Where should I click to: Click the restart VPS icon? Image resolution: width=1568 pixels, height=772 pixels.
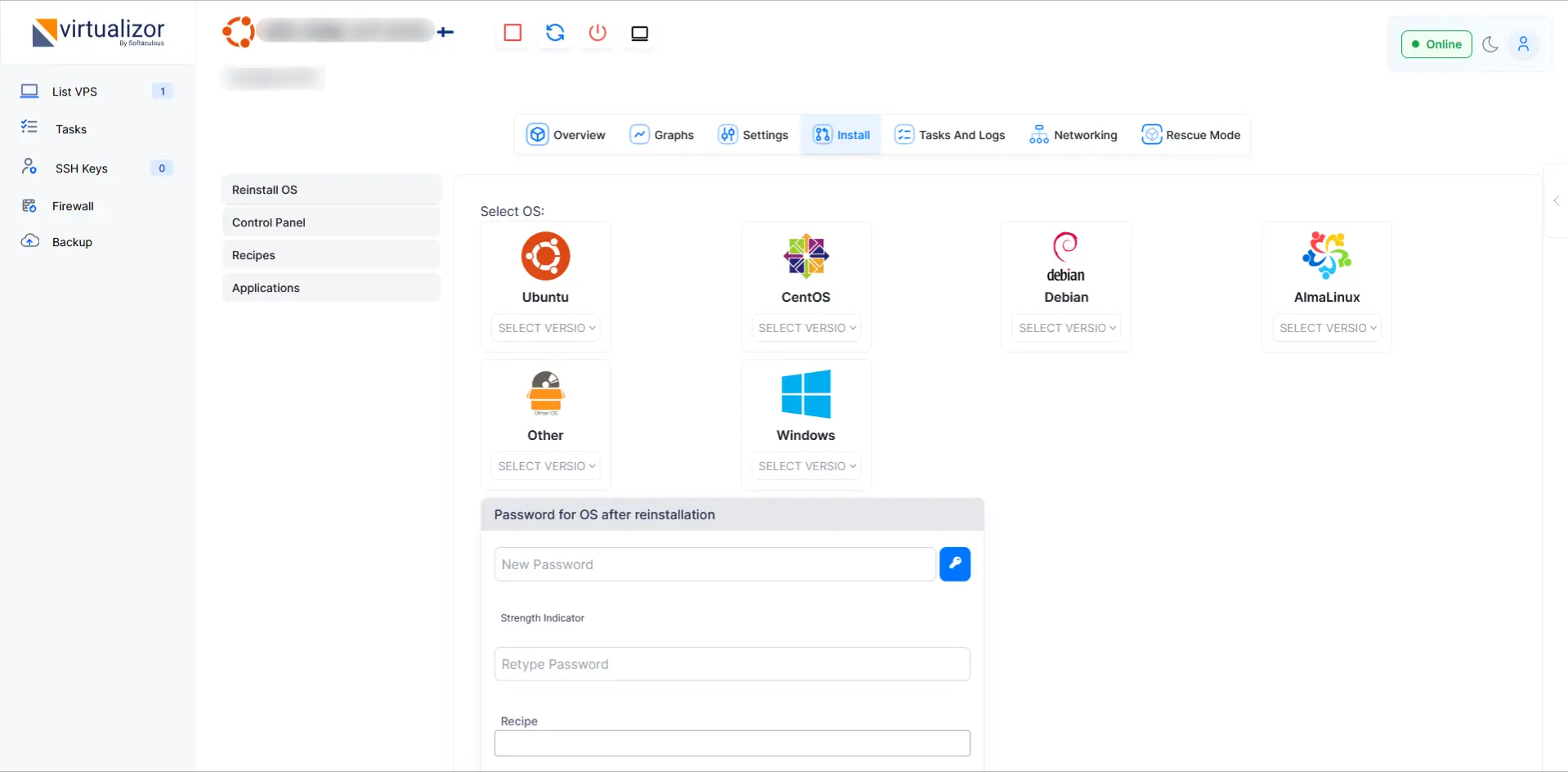pyautogui.click(x=555, y=33)
